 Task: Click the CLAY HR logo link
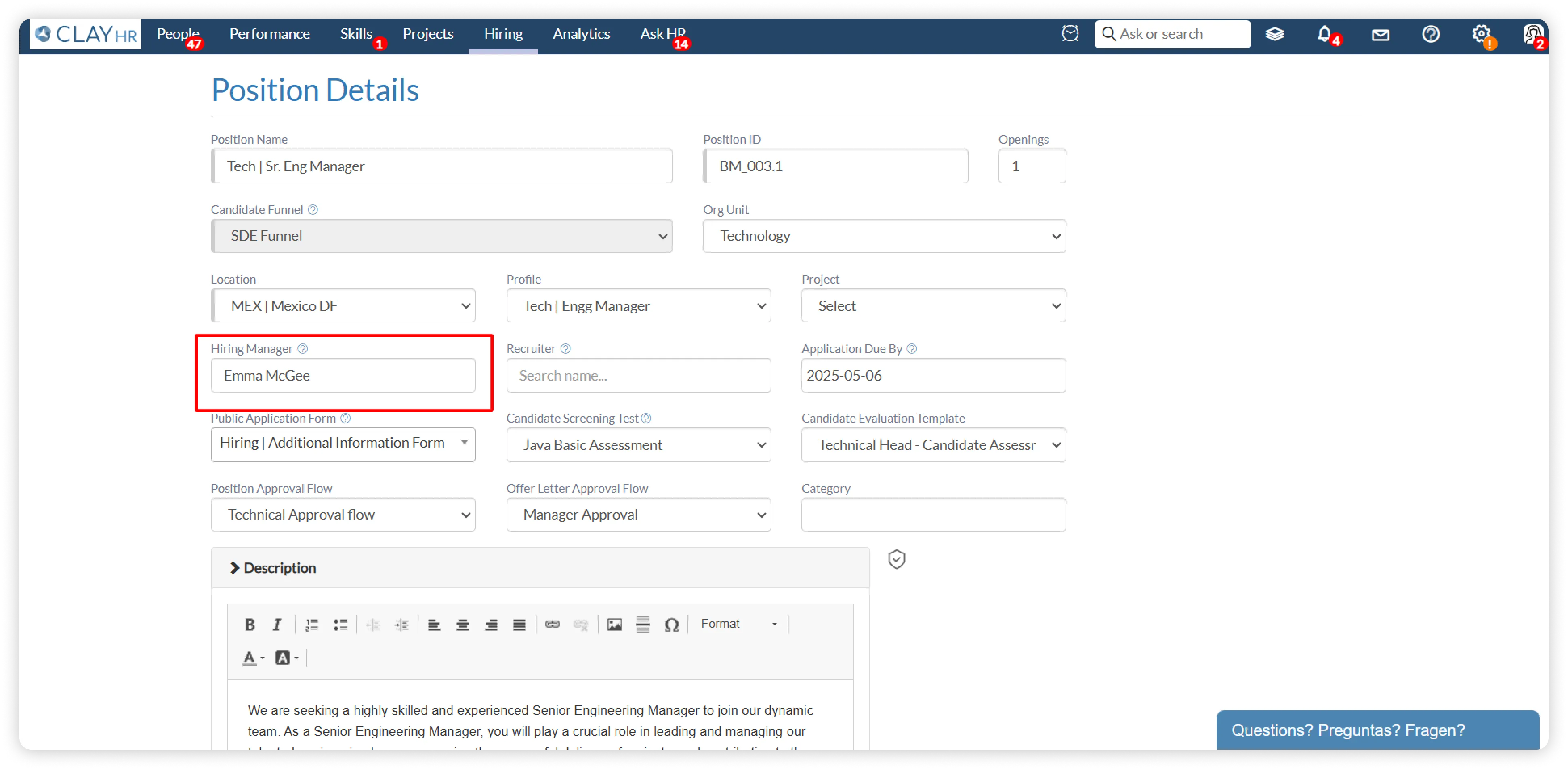pyautogui.click(x=86, y=34)
